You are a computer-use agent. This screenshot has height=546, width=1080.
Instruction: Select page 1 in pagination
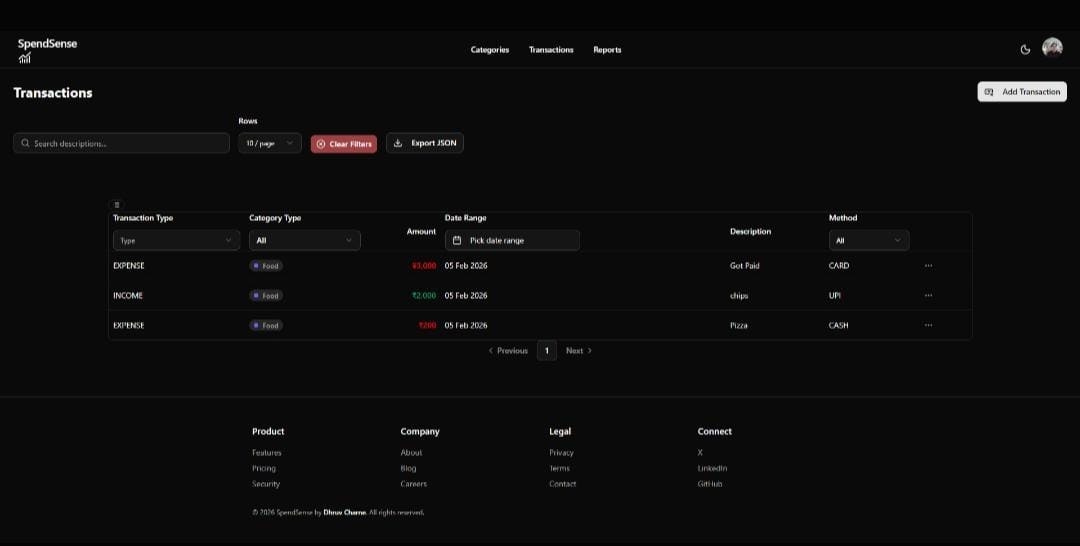click(547, 350)
